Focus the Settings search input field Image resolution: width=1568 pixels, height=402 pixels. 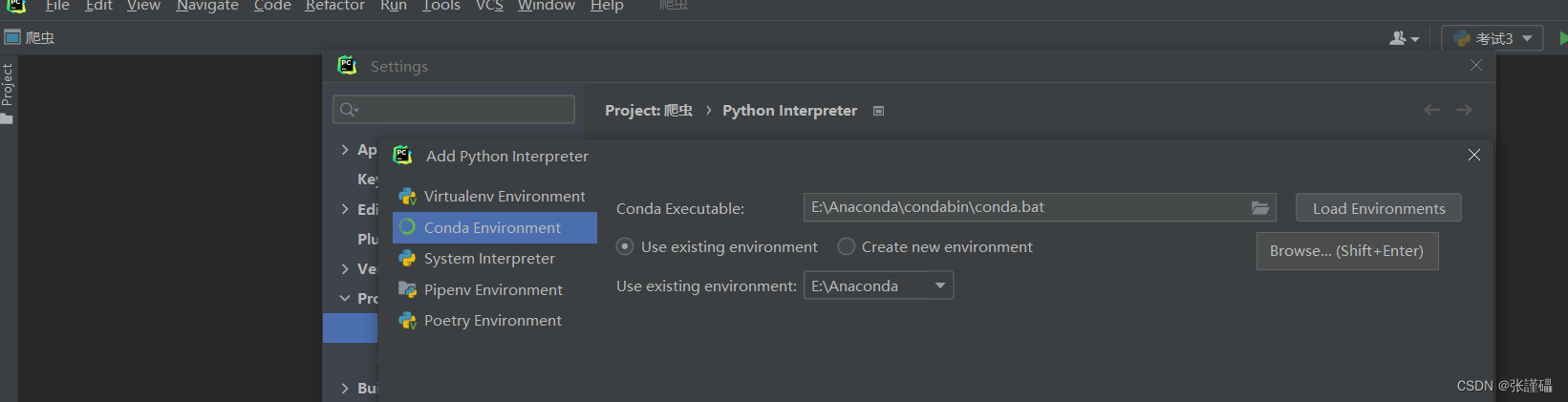[454, 110]
